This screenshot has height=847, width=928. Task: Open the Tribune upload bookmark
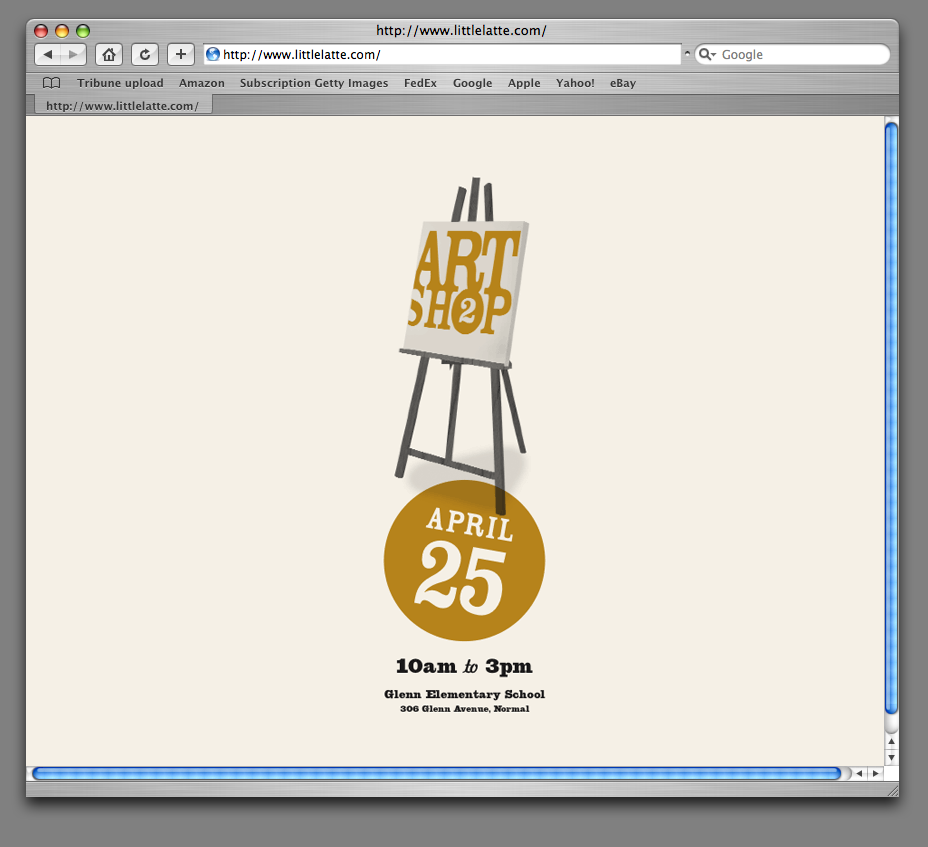pyautogui.click(x=120, y=83)
